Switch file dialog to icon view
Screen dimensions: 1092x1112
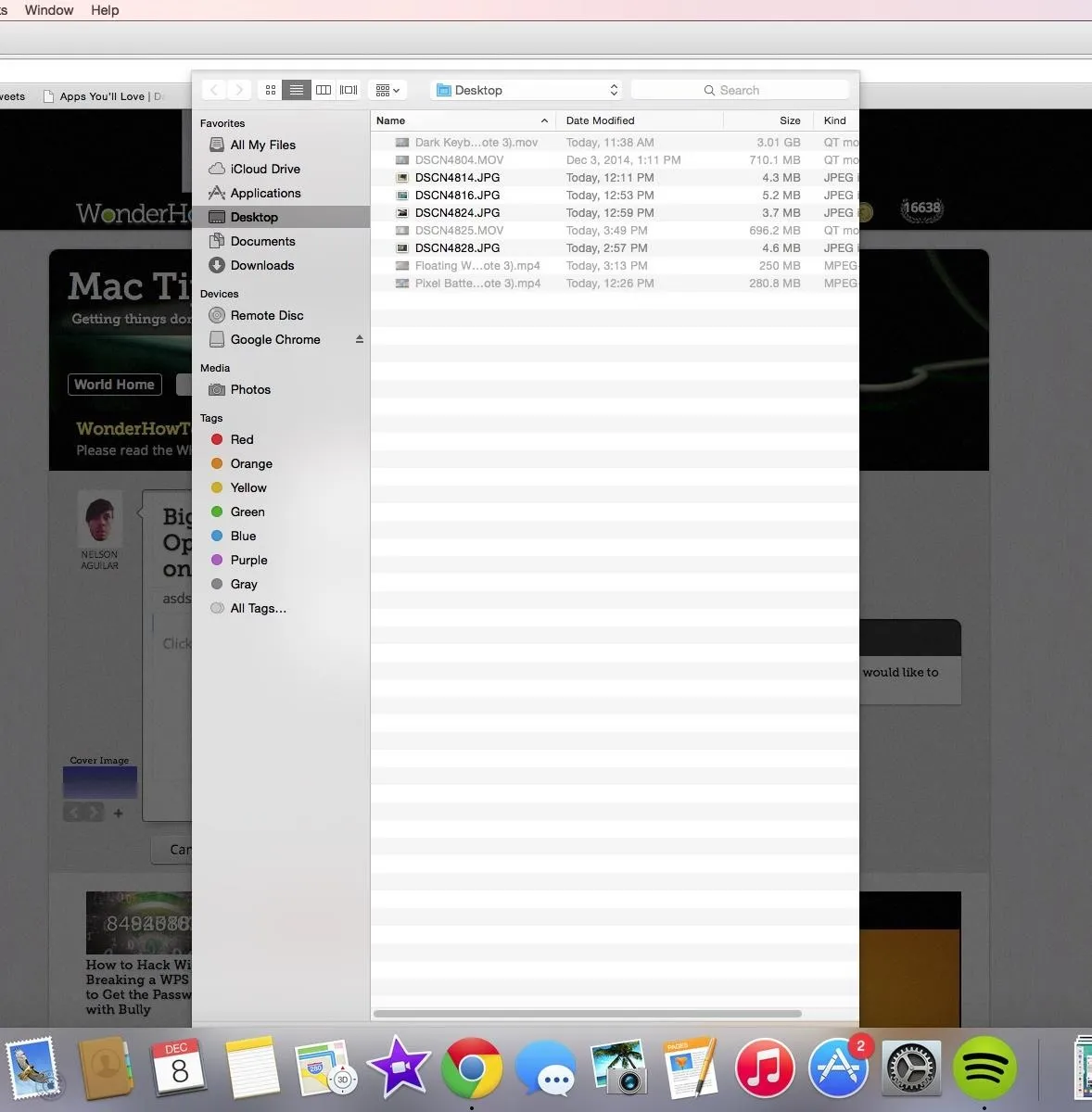[x=270, y=90]
